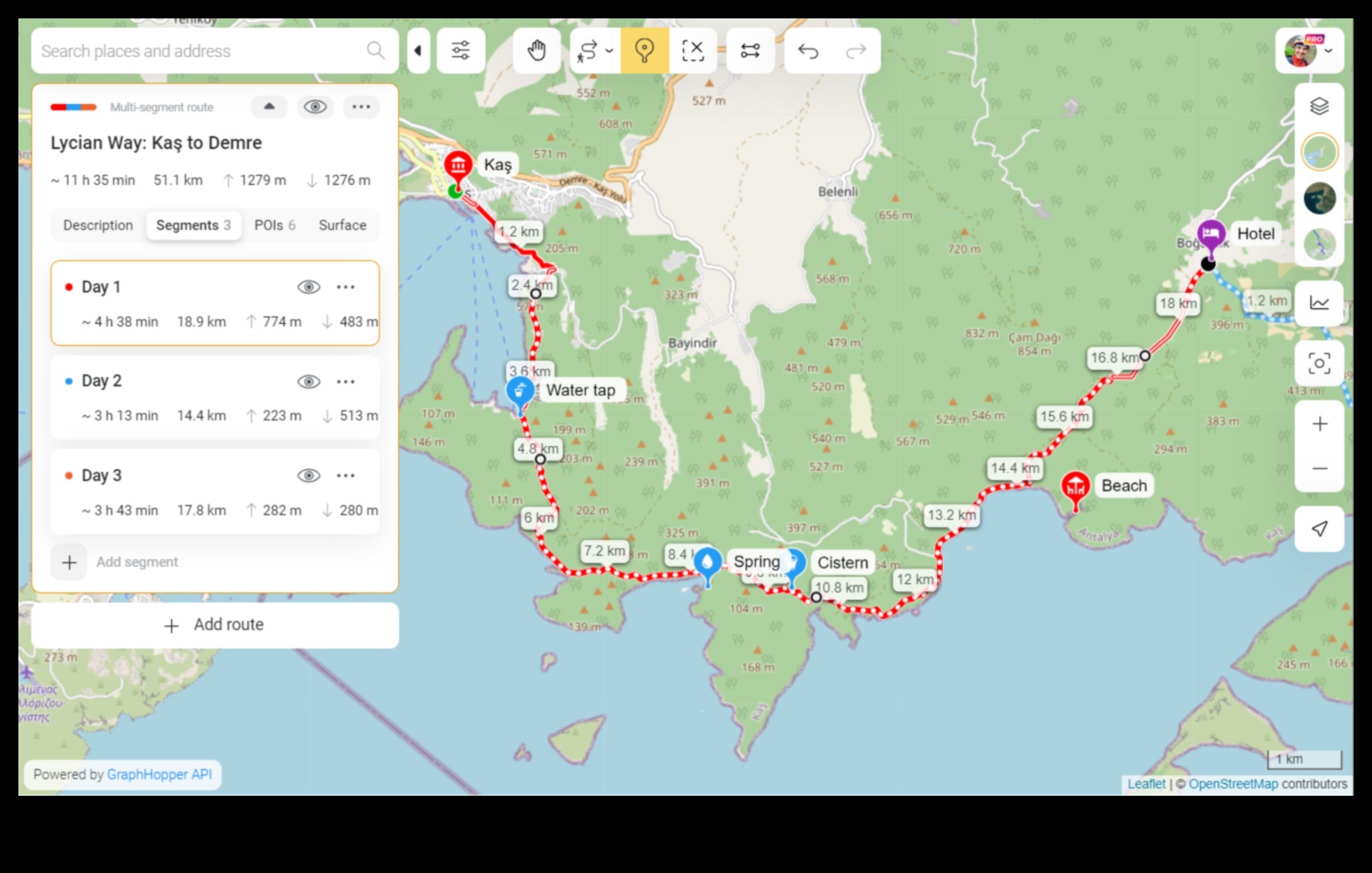Hide the Day 1 segment with its eye toggle
The image size is (1372, 873).
(x=307, y=286)
